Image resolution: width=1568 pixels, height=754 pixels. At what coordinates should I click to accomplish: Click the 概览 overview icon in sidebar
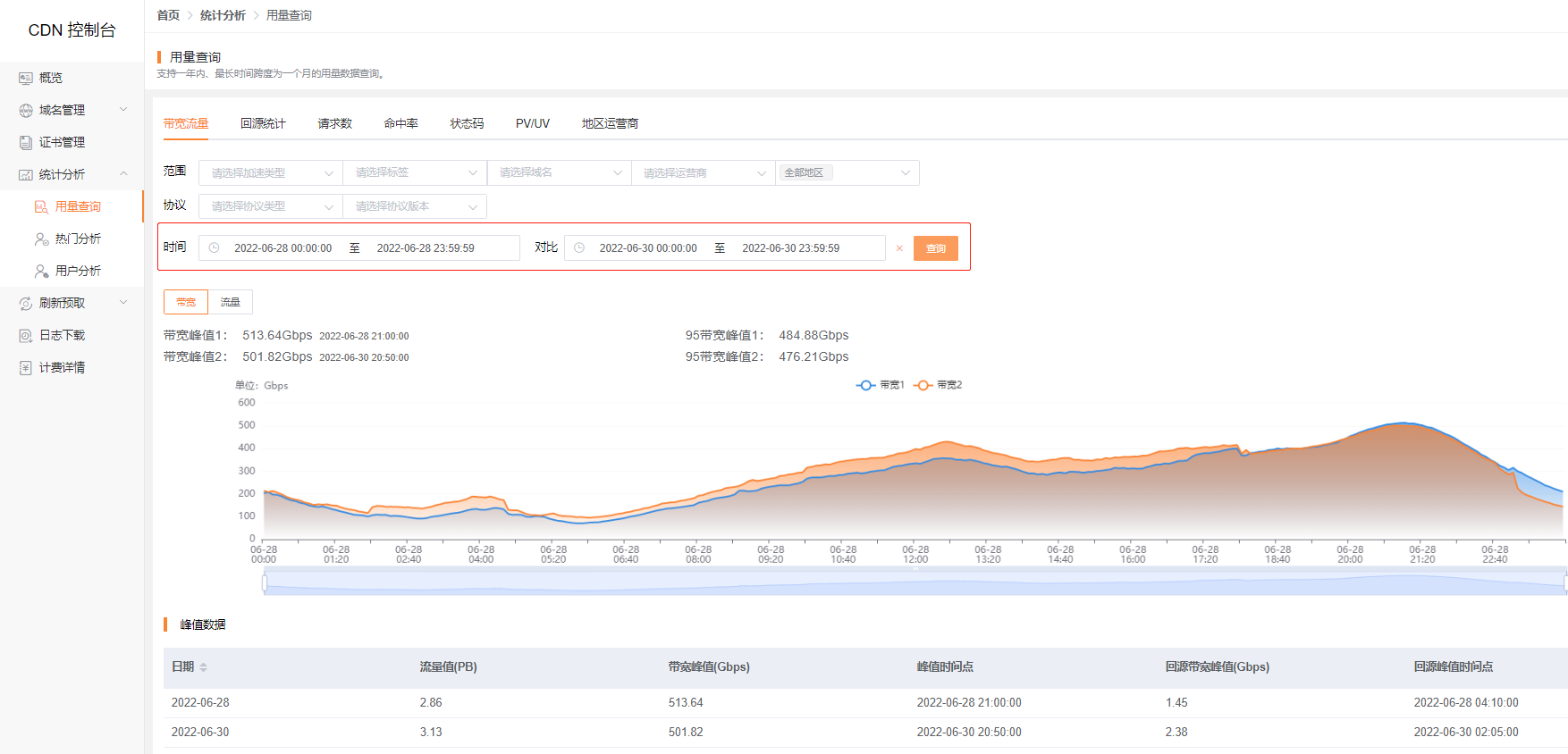click(x=26, y=79)
